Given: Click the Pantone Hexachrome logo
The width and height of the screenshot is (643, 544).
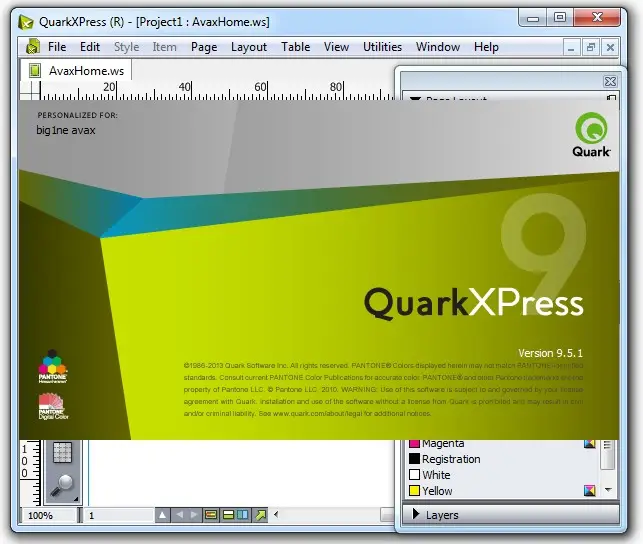Looking at the screenshot, I should [52, 366].
